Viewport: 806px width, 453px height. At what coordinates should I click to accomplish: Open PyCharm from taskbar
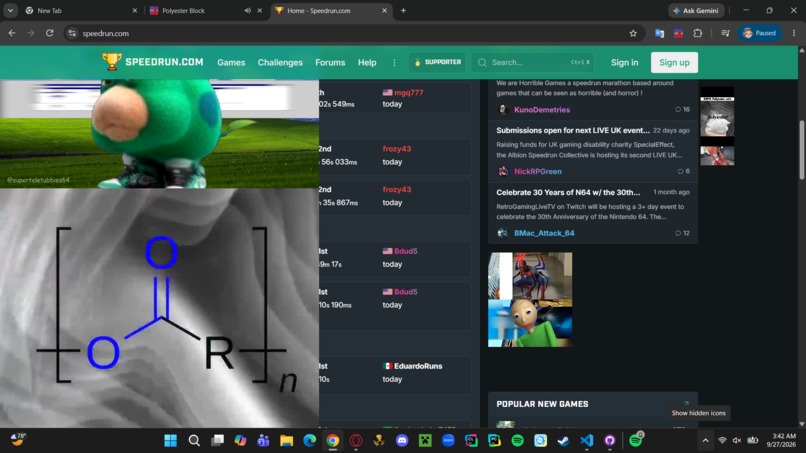pos(494,441)
